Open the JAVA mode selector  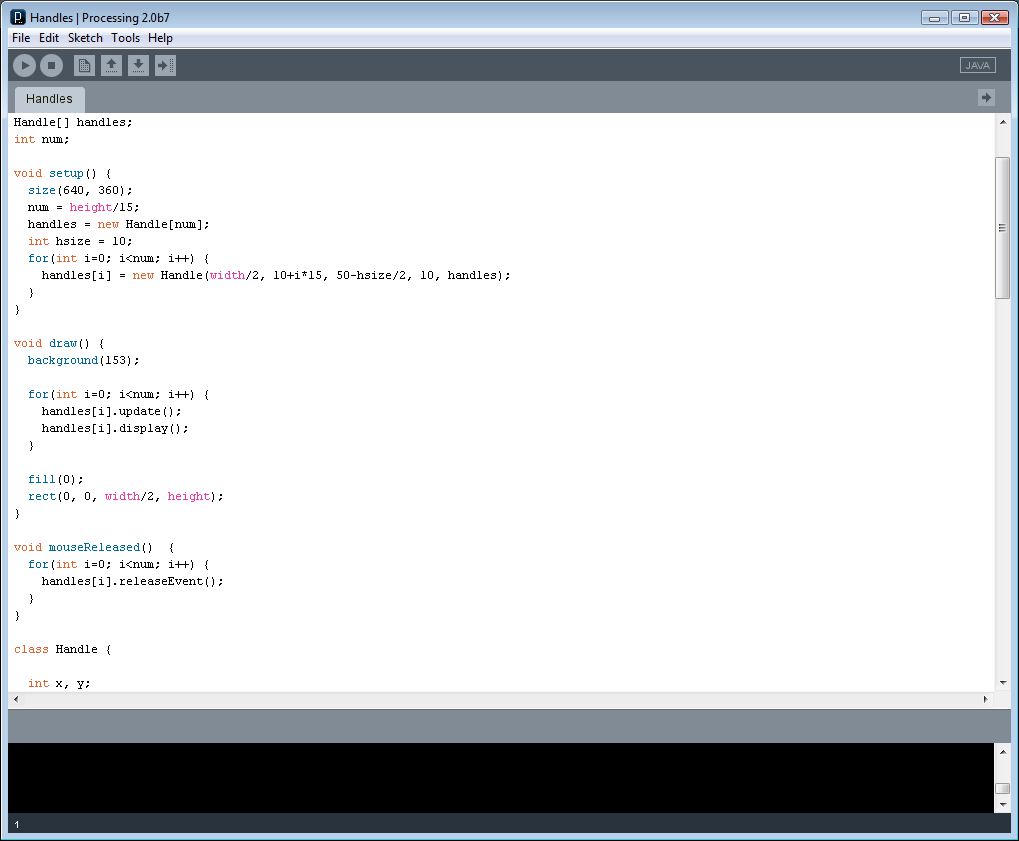(977, 65)
